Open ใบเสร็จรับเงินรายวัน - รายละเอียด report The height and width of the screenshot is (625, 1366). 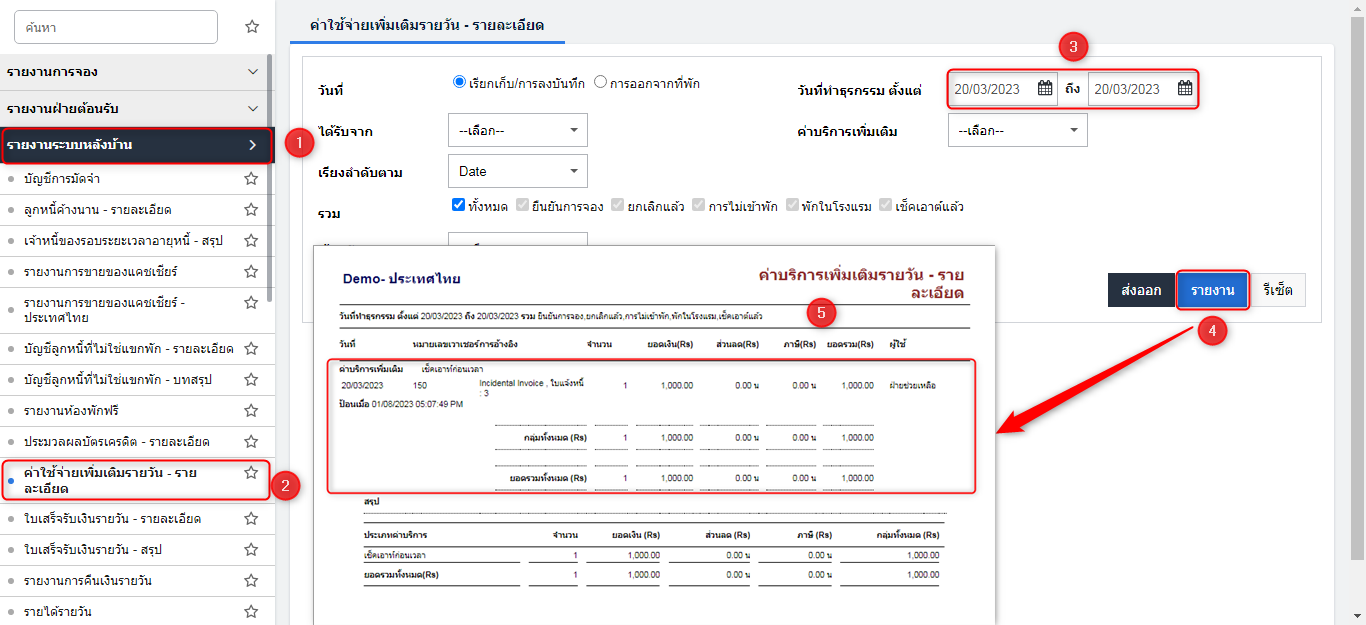(113, 519)
